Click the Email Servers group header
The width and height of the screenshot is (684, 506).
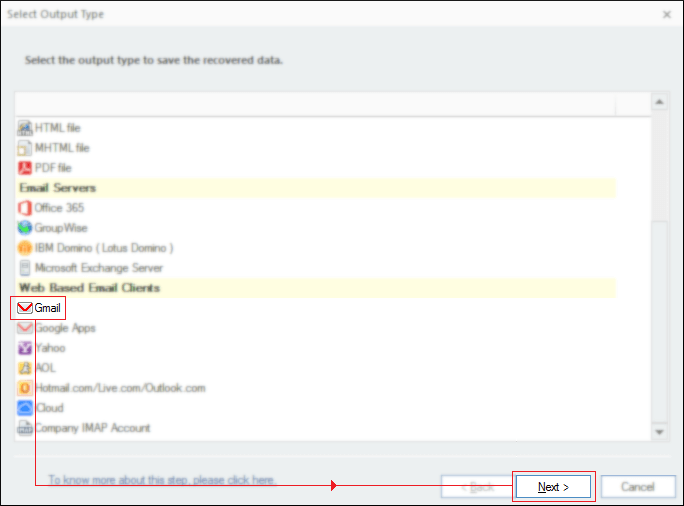[x=316, y=188]
